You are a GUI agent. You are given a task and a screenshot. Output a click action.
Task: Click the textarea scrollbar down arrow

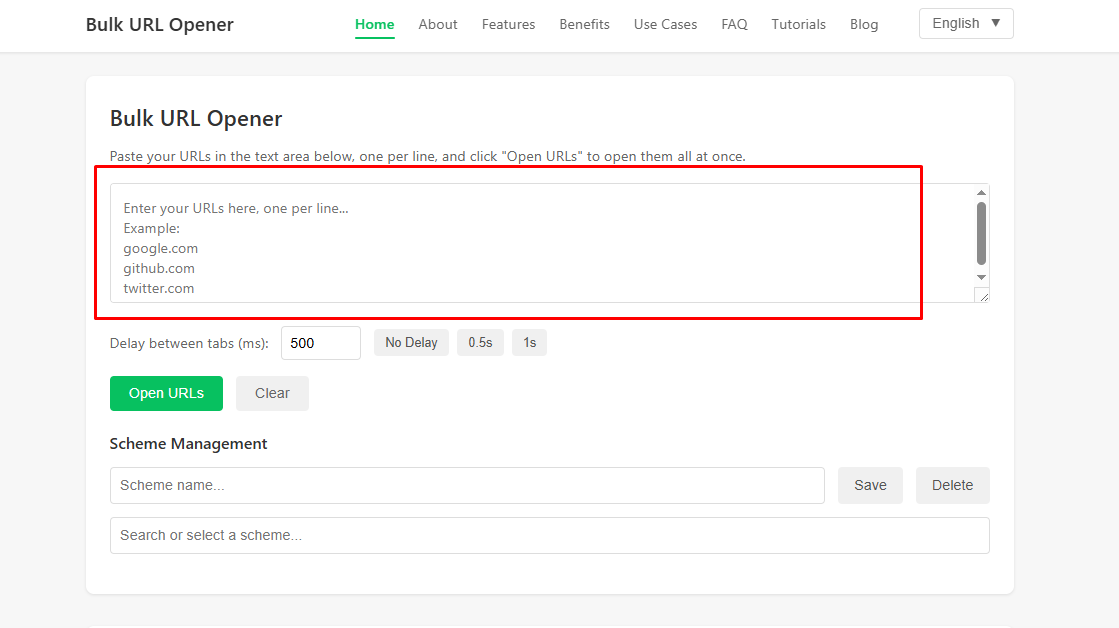[x=981, y=277]
